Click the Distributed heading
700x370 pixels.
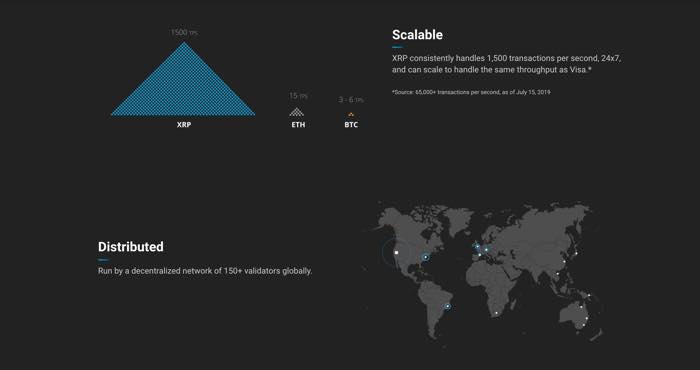(x=131, y=247)
